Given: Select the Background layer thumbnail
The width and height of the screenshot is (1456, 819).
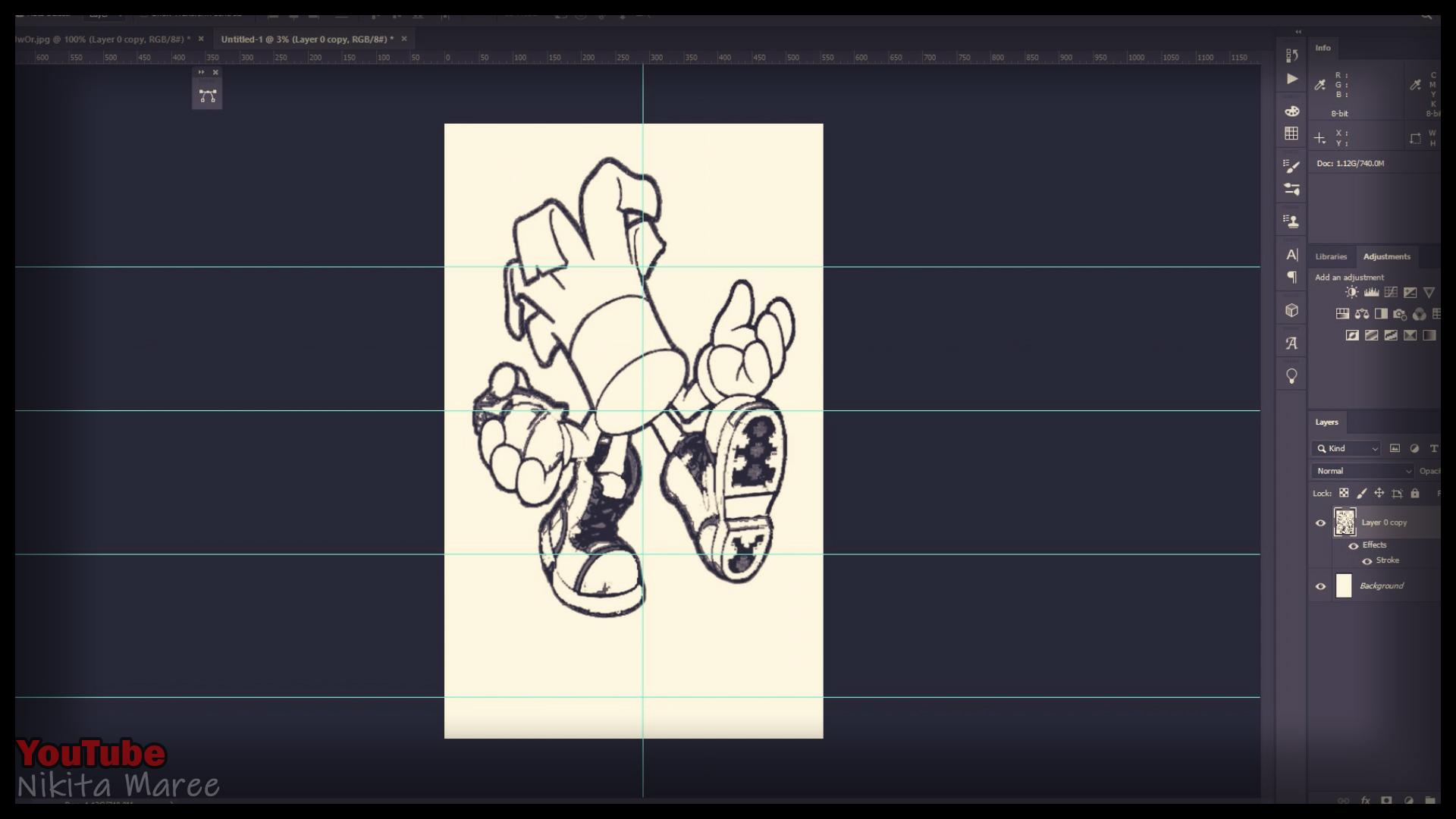Looking at the screenshot, I should click(x=1344, y=586).
